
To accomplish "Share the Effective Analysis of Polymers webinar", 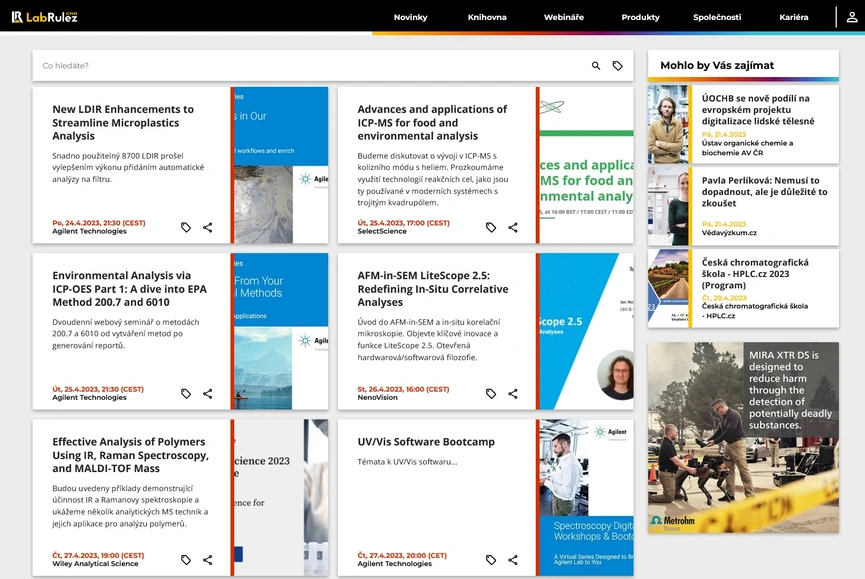I will pyautogui.click(x=207, y=560).
